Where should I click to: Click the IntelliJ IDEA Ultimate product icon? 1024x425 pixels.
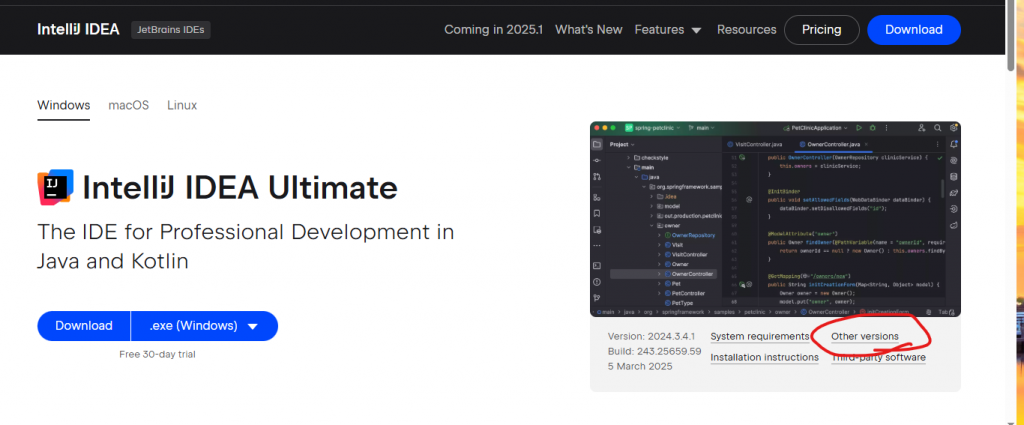click(55, 188)
